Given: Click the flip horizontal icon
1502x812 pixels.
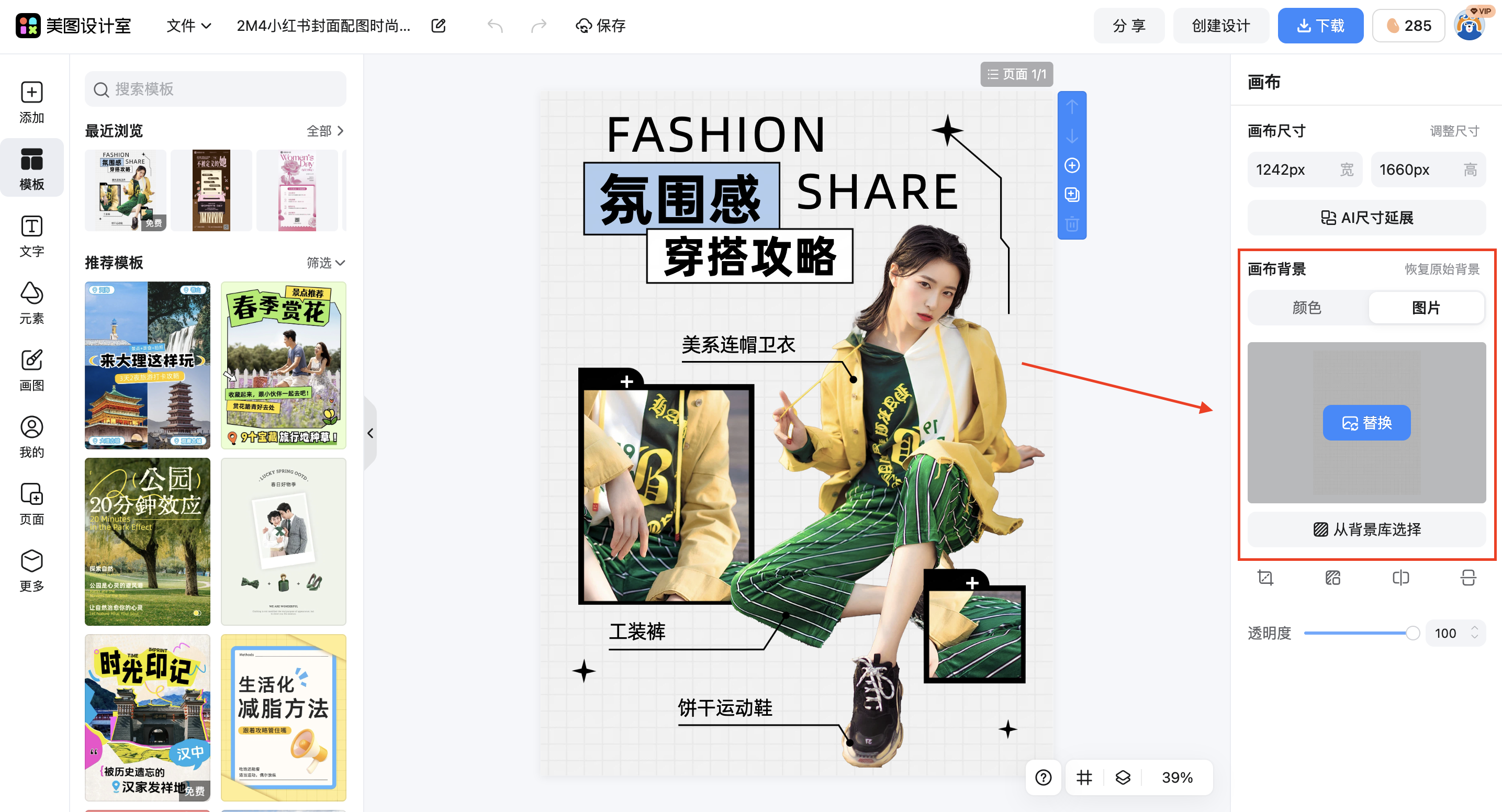Looking at the screenshot, I should tap(1400, 578).
